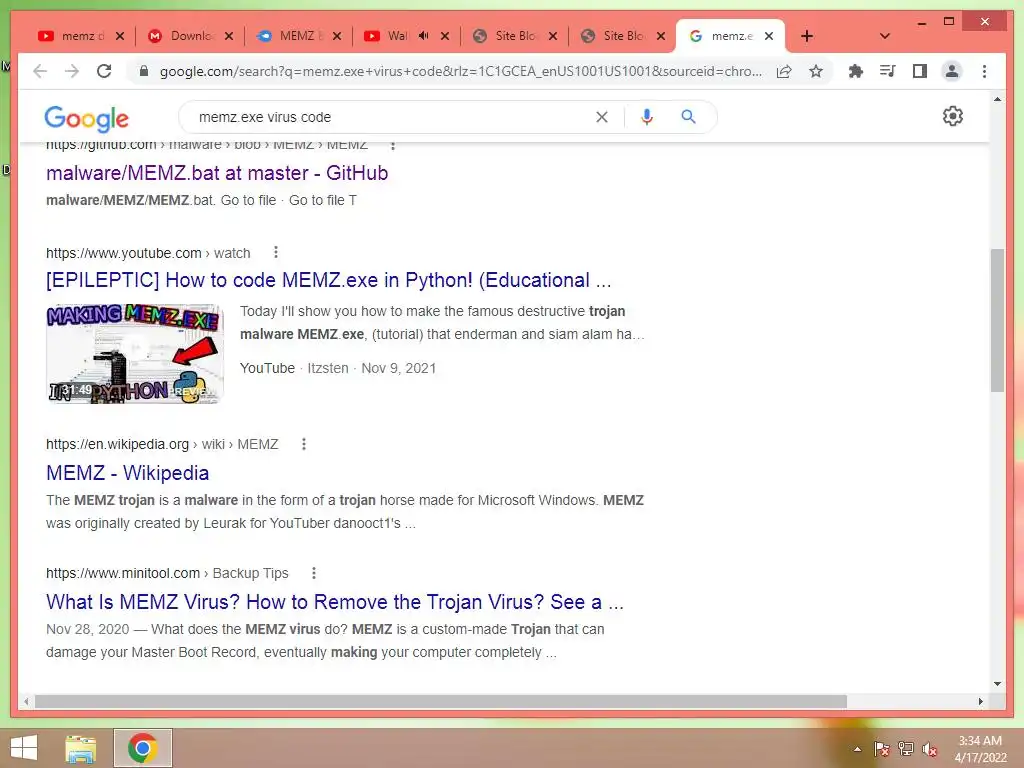Click the scroll left arrow
This screenshot has width=1024, height=768.
26,701
